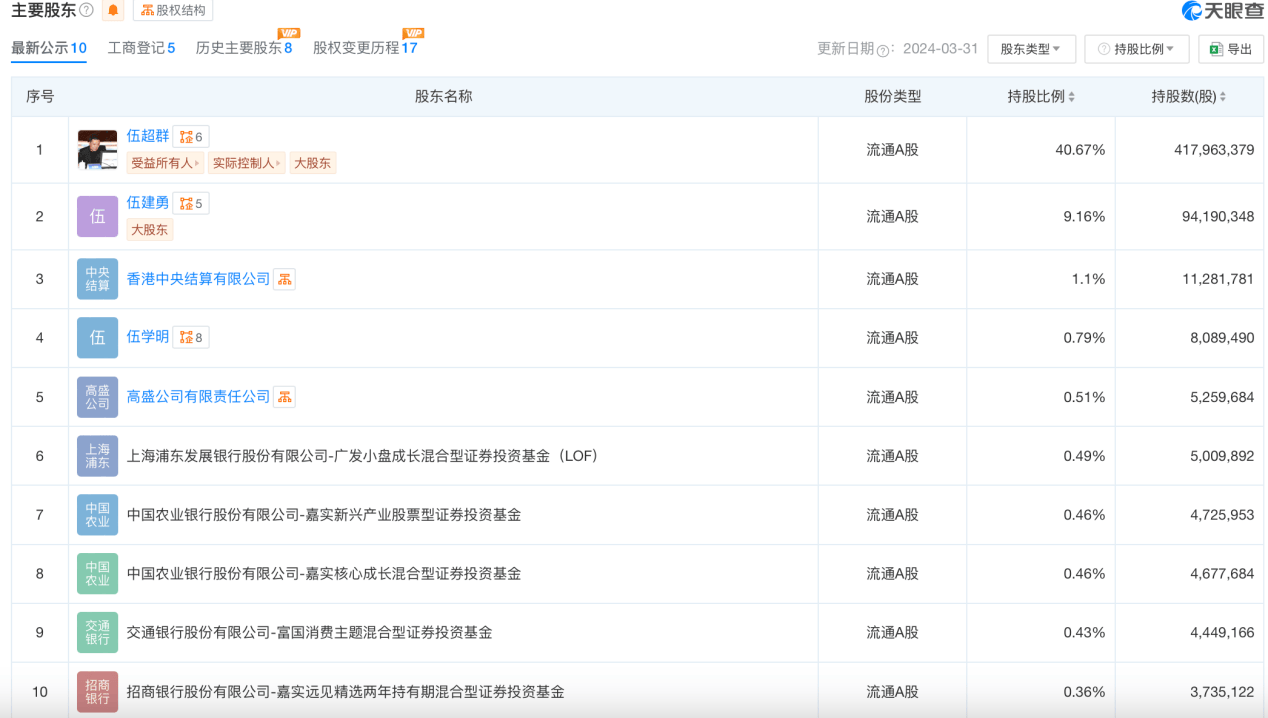Click the 高盛公司 avatar icon

coord(97,397)
